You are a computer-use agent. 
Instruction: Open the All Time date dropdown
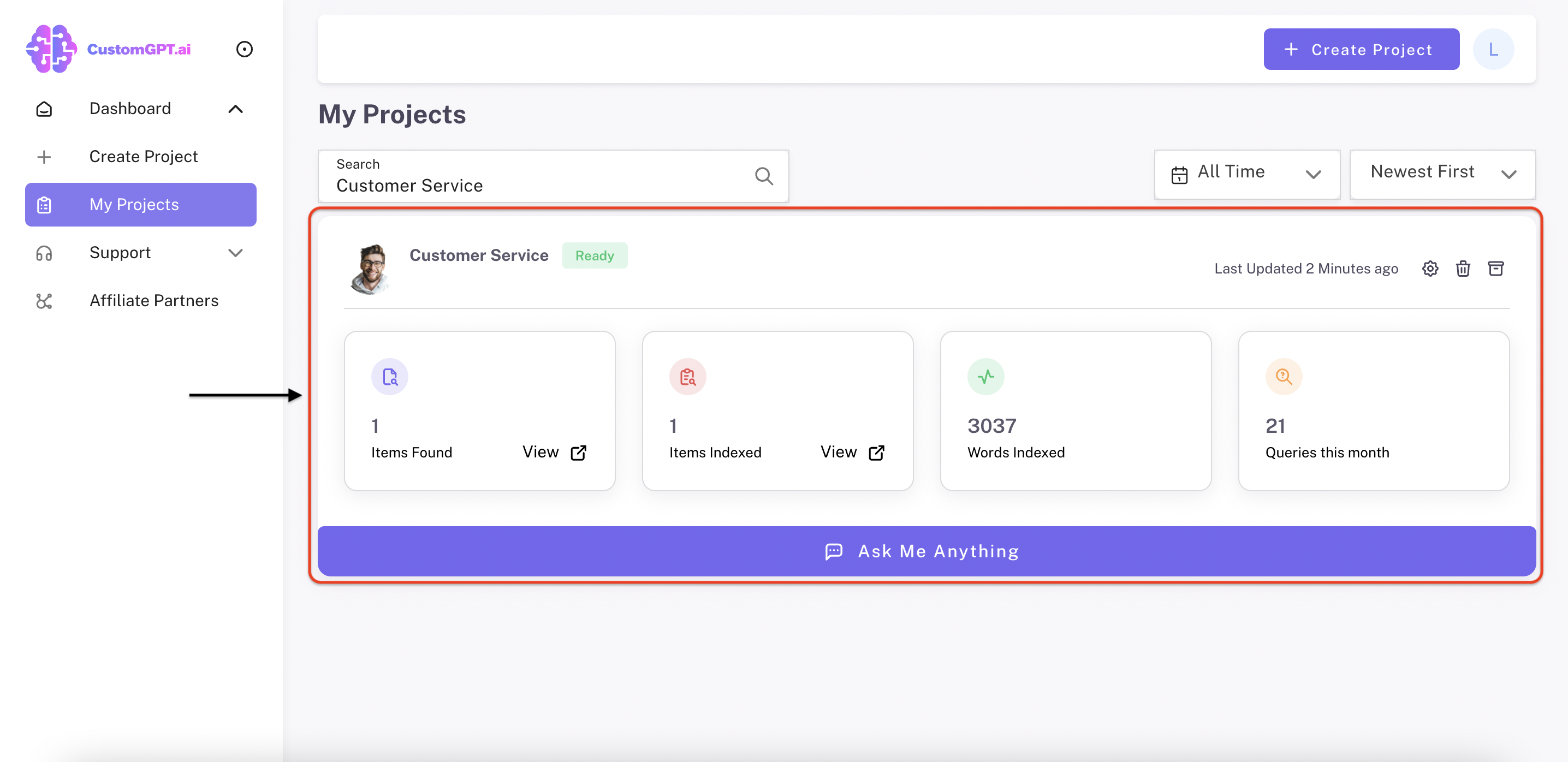(1246, 174)
